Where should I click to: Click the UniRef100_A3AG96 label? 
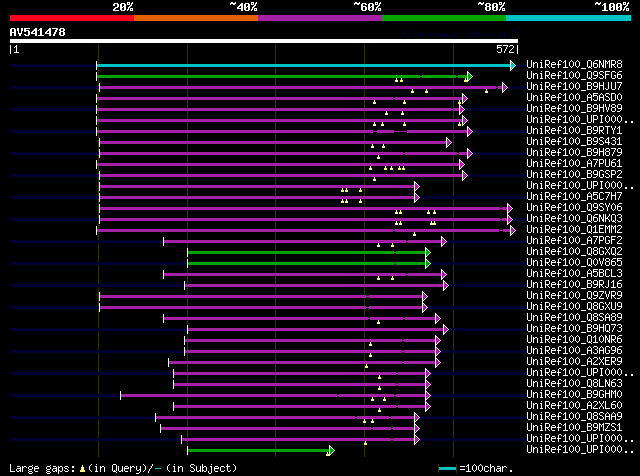click(x=574, y=351)
